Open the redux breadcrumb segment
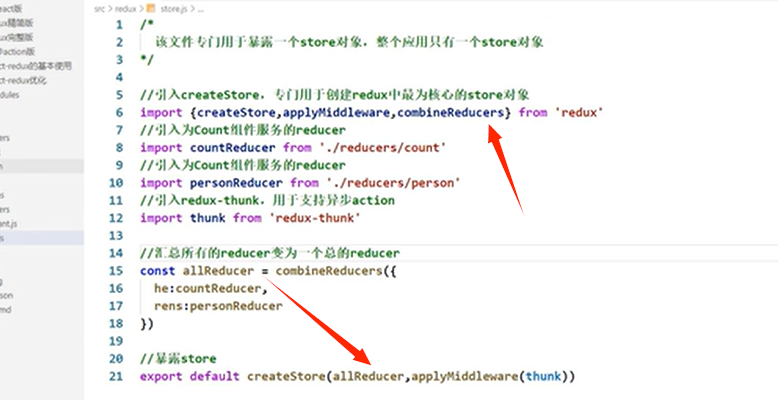 pos(125,8)
